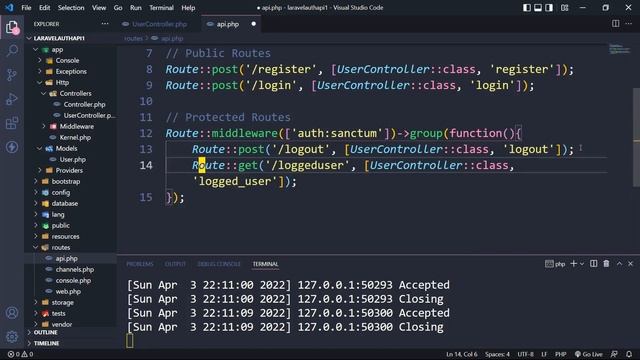The height and width of the screenshot is (360, 640).
Task: Collapse the LARAVELAUTHAPI1 root folder
Action: point(59,38)
